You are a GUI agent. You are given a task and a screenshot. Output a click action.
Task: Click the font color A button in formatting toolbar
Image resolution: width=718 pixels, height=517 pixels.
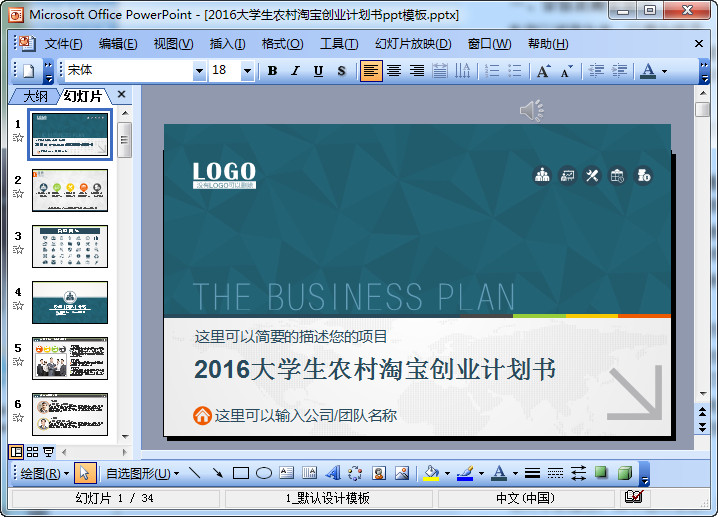pos(648,71)
